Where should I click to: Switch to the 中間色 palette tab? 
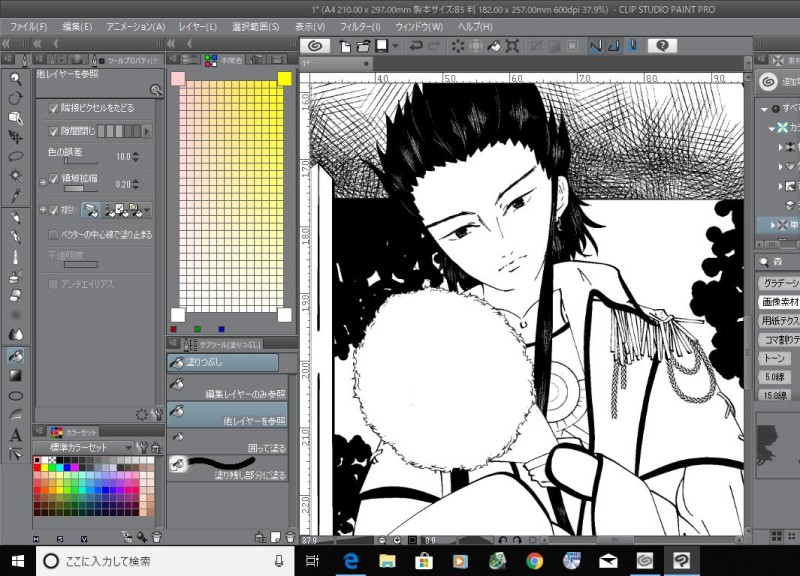224,60
